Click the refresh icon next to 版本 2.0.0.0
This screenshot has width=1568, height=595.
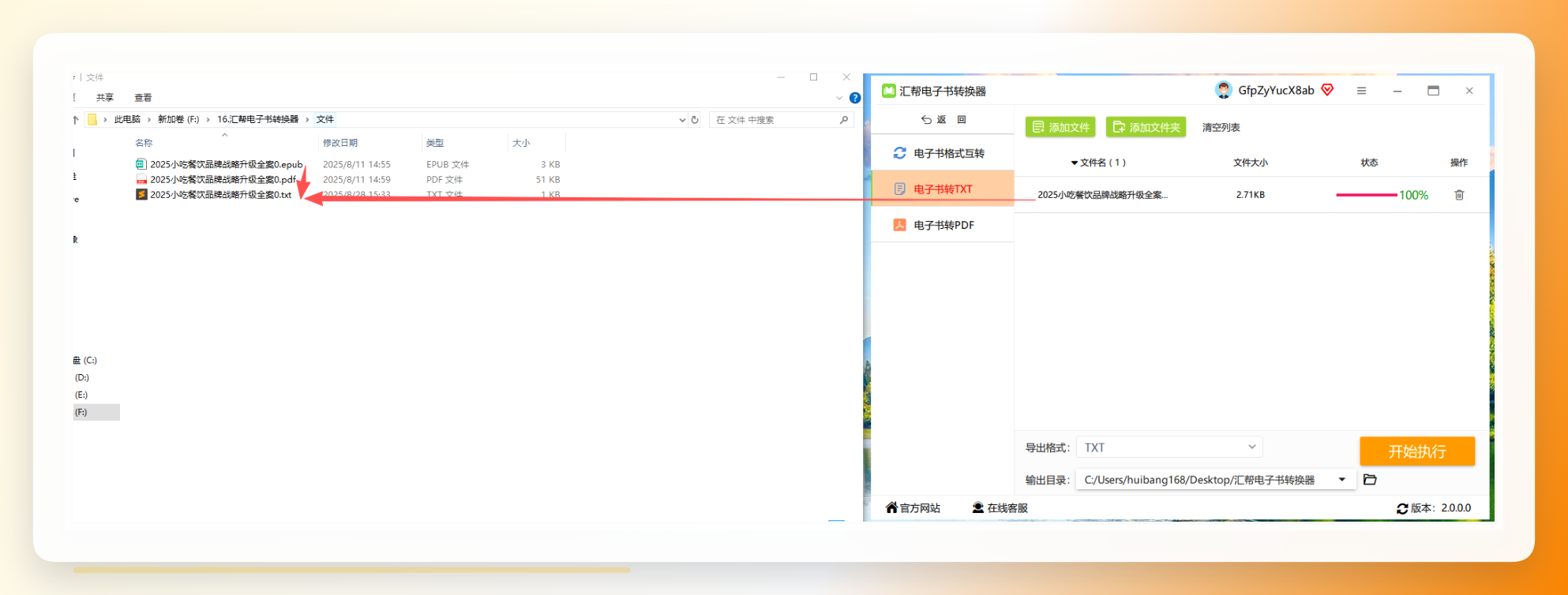[x=1402, y=509]
